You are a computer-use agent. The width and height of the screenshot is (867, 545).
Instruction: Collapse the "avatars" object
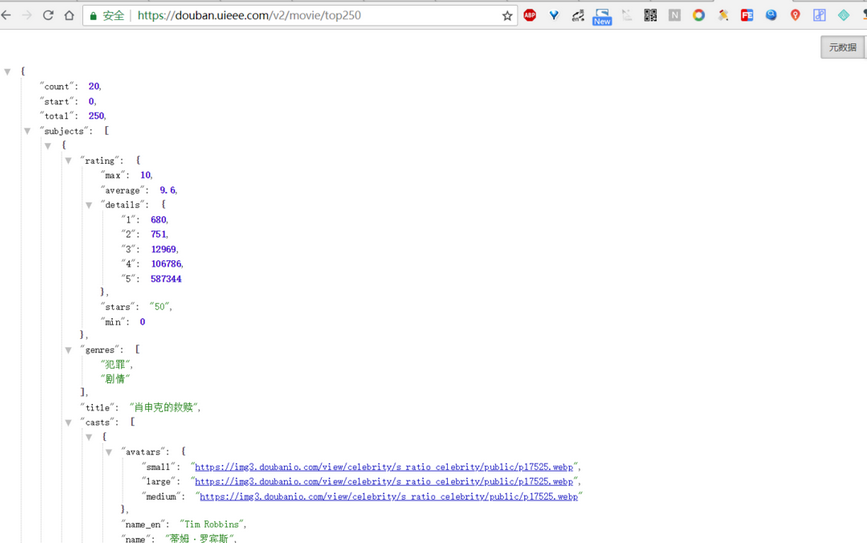[109, 452]
